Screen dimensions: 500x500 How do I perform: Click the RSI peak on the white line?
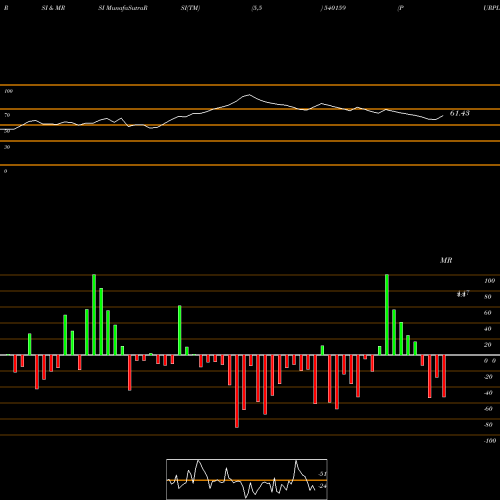click(248, 95)
